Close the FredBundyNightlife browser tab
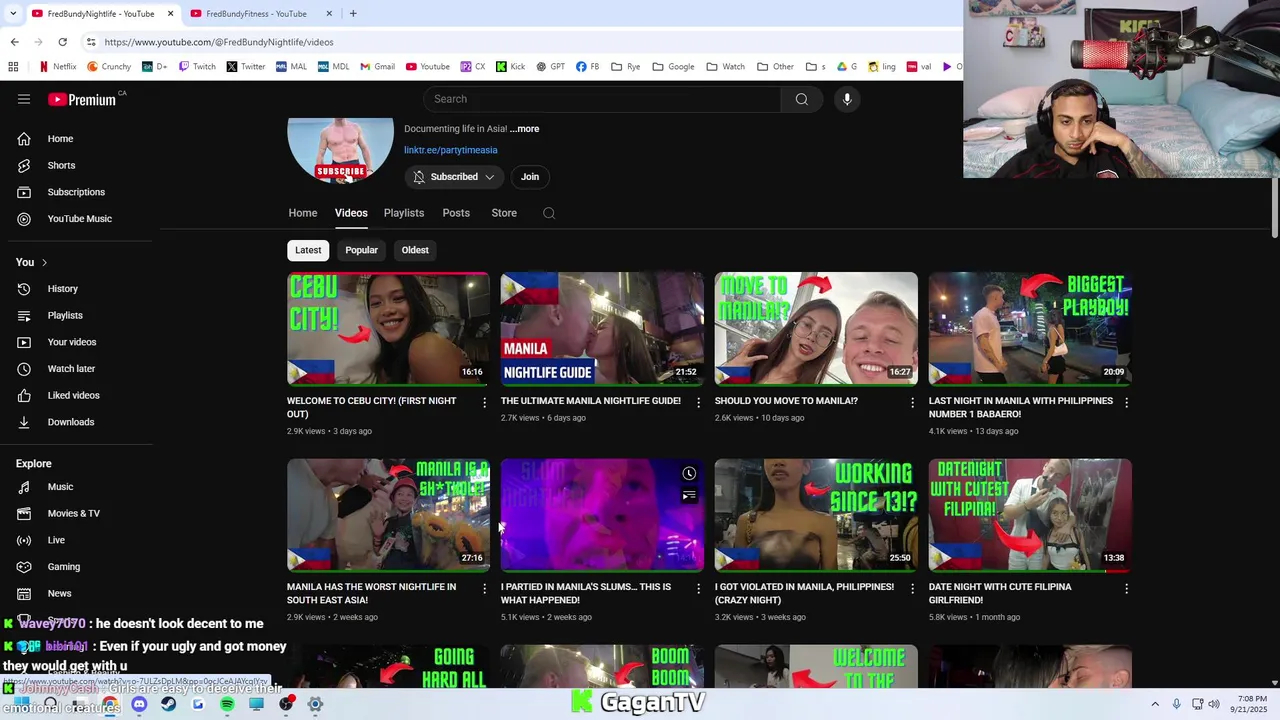 coord(170,13)
